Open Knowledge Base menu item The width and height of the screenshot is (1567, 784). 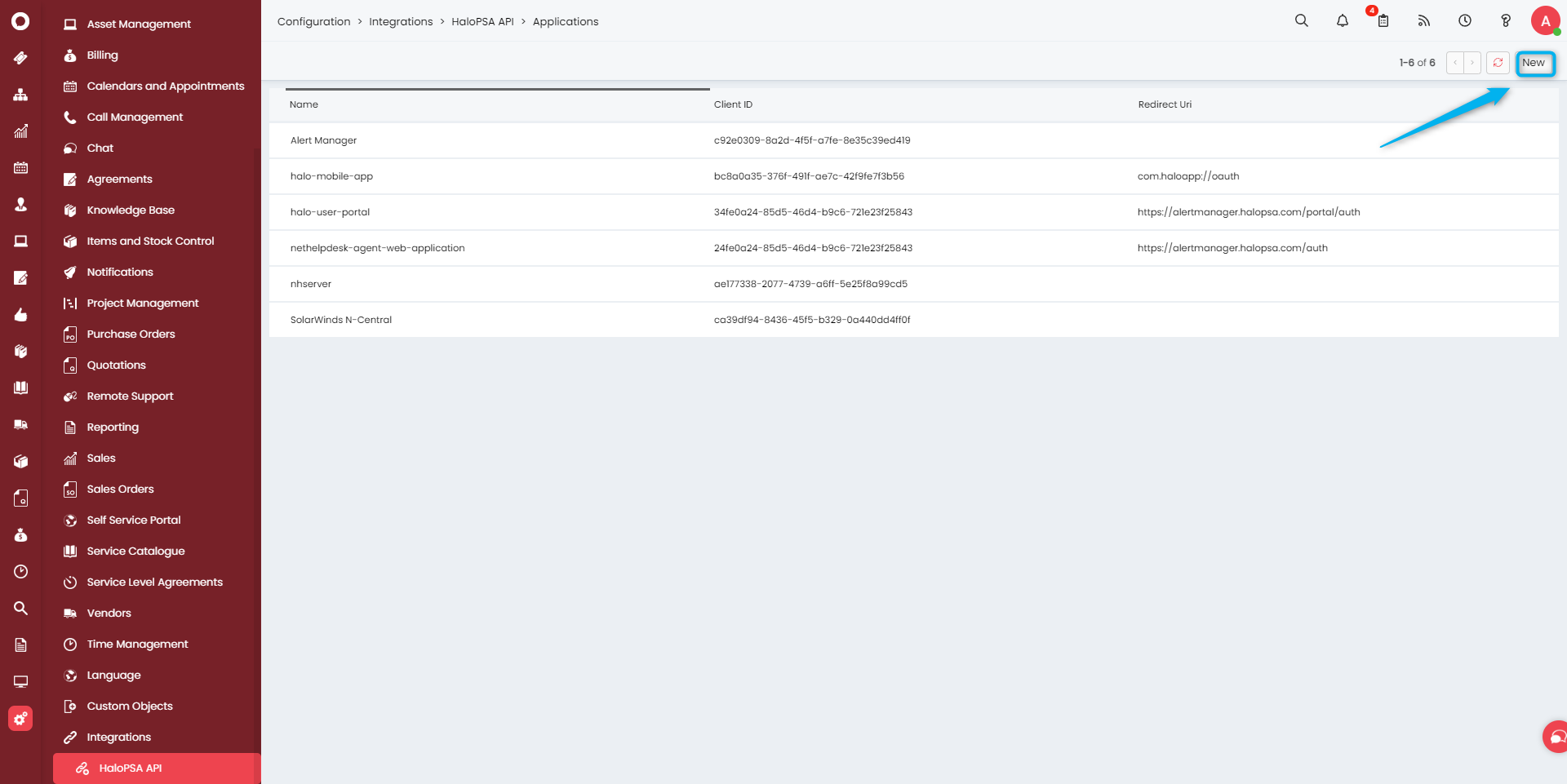pyautogui.click(x=131, y=210)
